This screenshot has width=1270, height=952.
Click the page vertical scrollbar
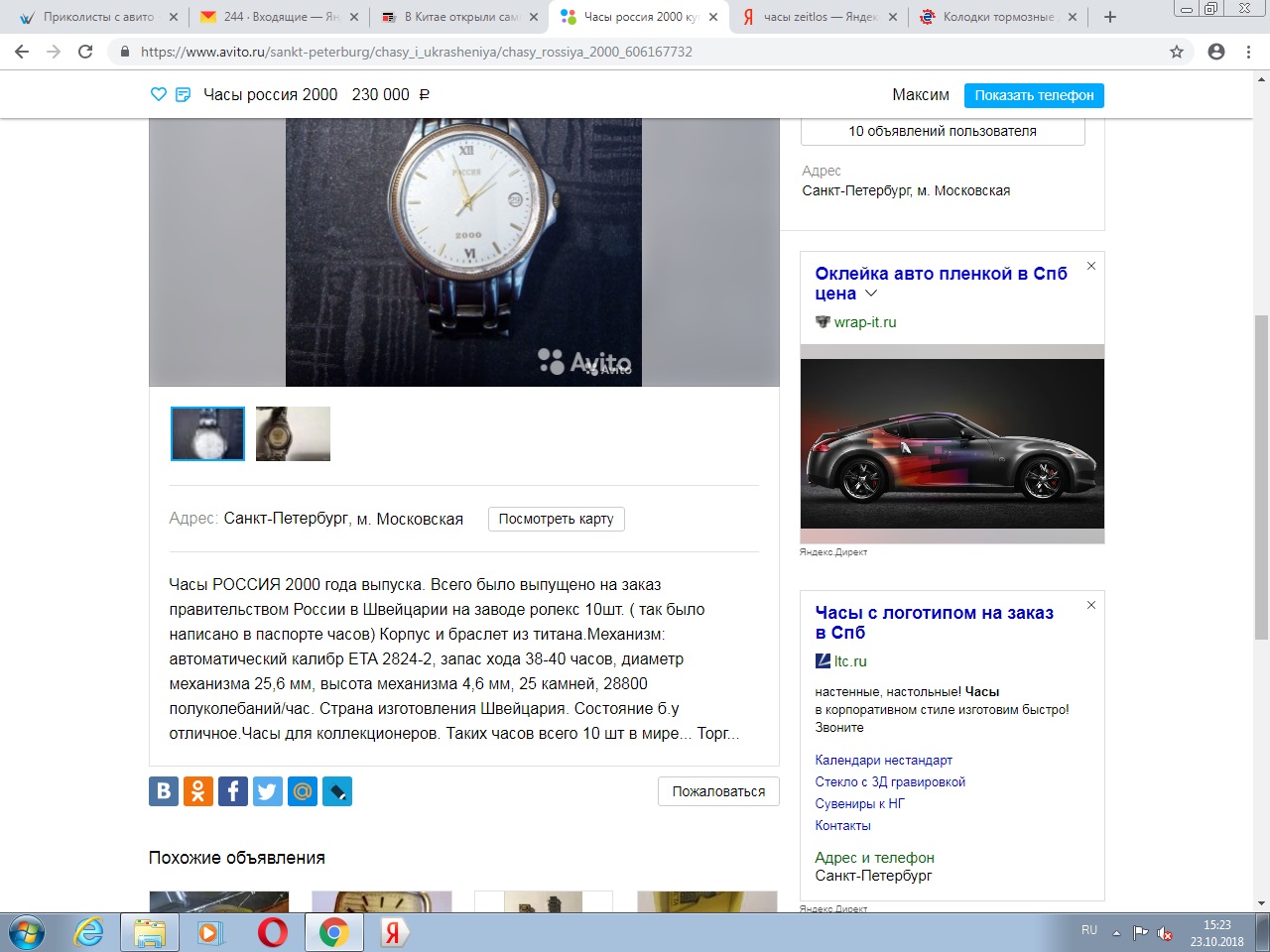pyautogui.click(x=1261, y=476)
